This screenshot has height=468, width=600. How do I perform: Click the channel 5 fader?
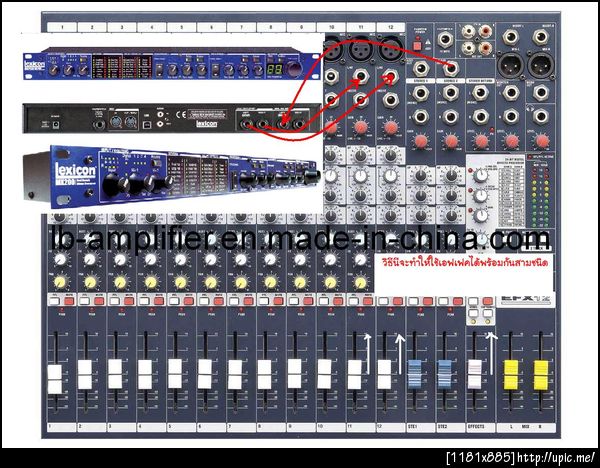[x=175, y=373]
